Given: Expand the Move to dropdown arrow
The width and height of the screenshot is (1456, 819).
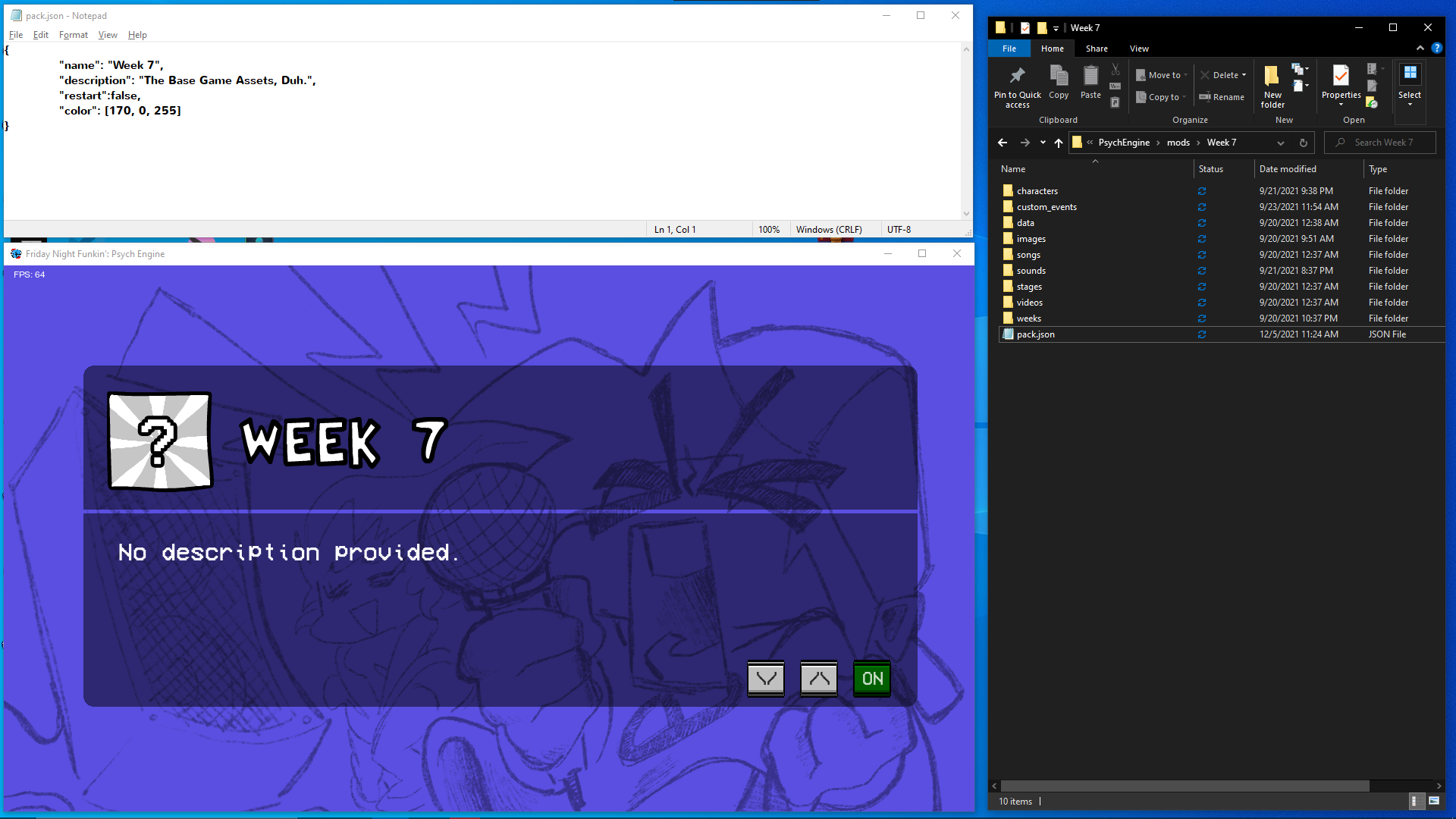Looking at the screenshot, I should click(x=1186, y=74).
